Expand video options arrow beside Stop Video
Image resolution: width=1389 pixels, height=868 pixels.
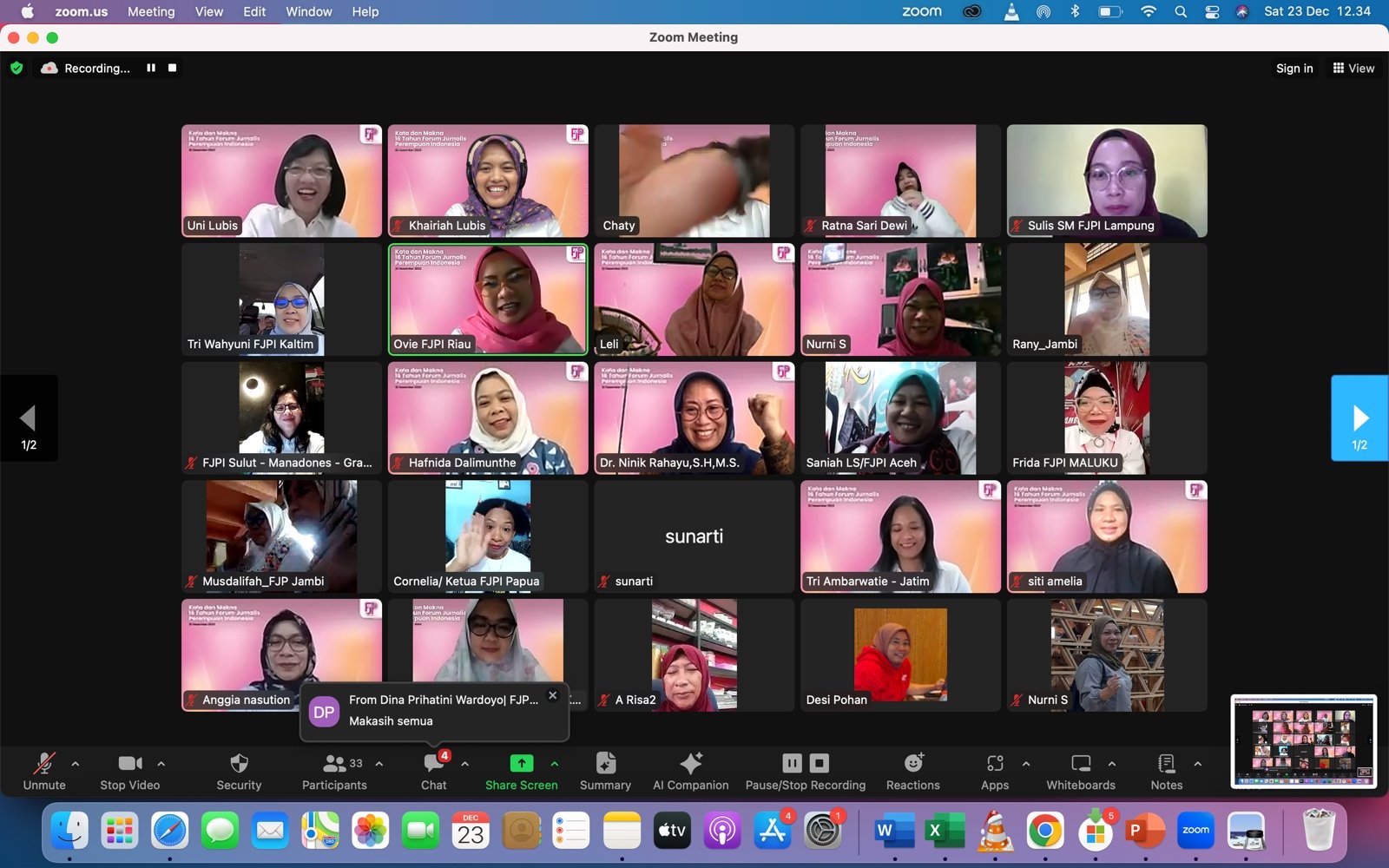161,764
